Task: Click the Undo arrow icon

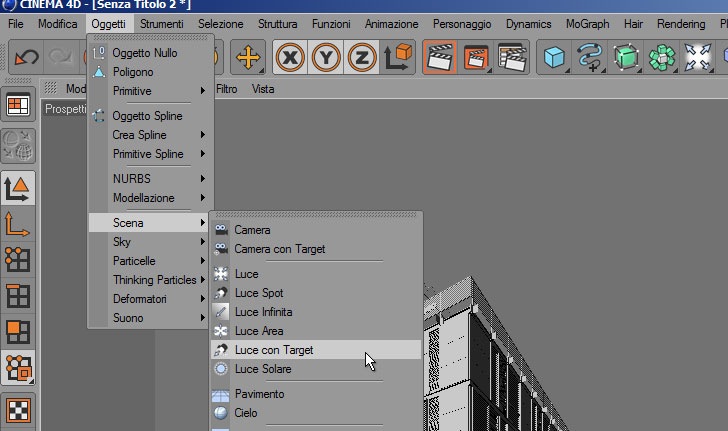Action: tap(26, 58)
